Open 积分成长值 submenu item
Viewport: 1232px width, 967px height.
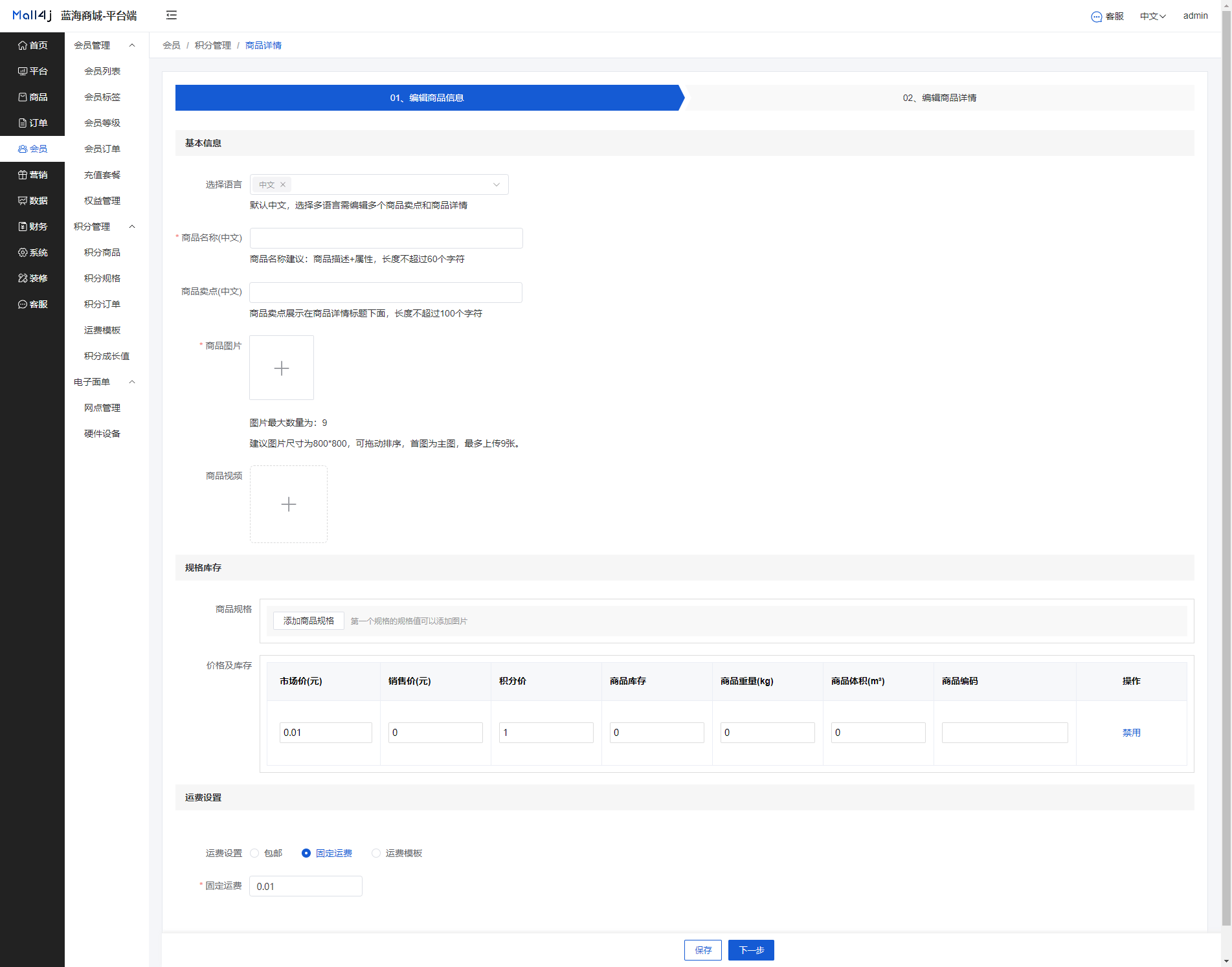point(107,356)
